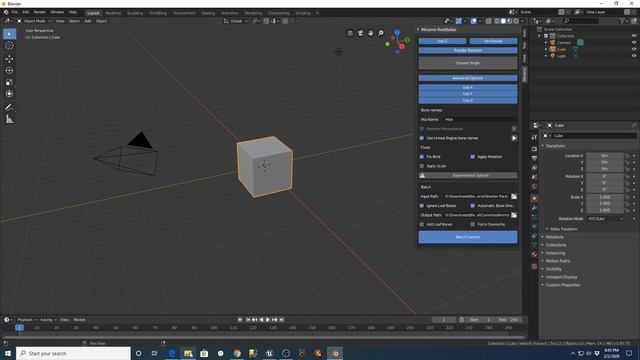This screenshot has height=360, width=640.
Task: Jump to the timeline end frame
Action: [x=281, y=320]
